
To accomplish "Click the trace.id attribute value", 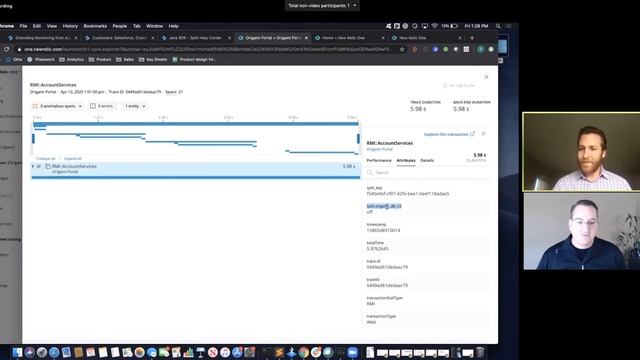I will (x=387, y=267).
